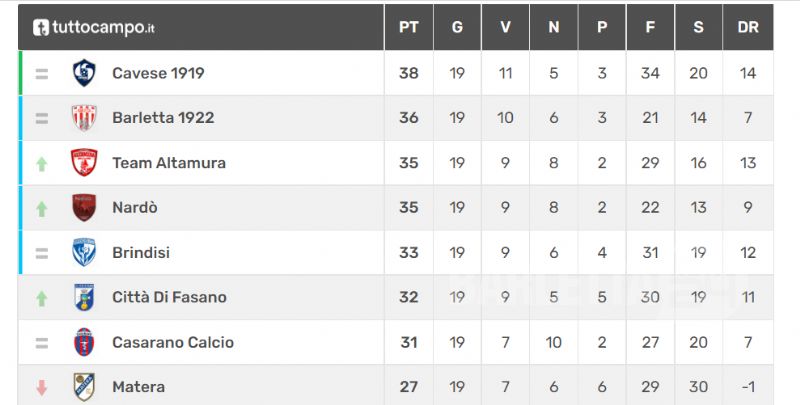
Task: Click the Città Di Fasano crest
Action: click(84, 297)
